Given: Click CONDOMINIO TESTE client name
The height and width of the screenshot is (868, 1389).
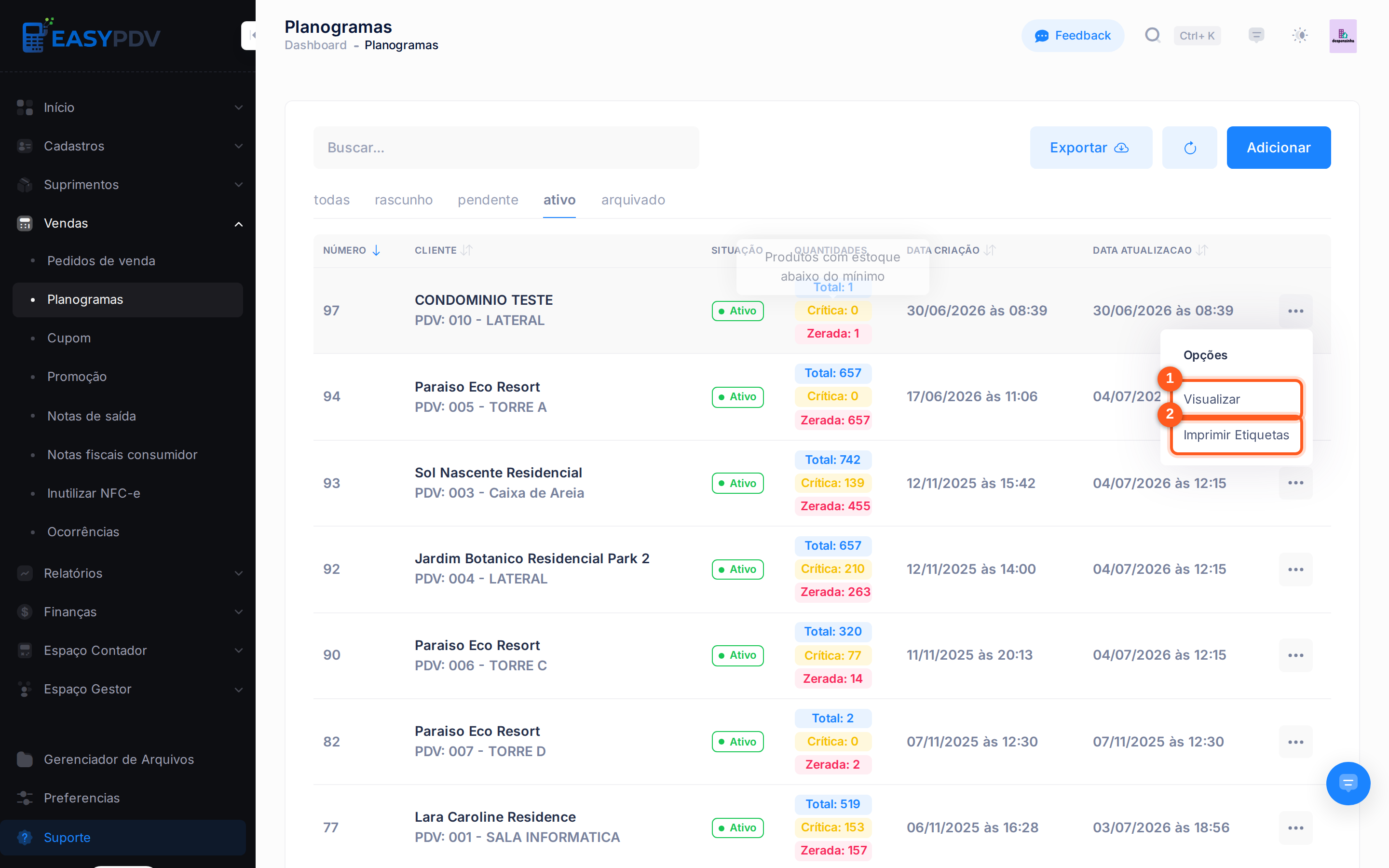Looking at the screenshot, I should tap(483, 299).
